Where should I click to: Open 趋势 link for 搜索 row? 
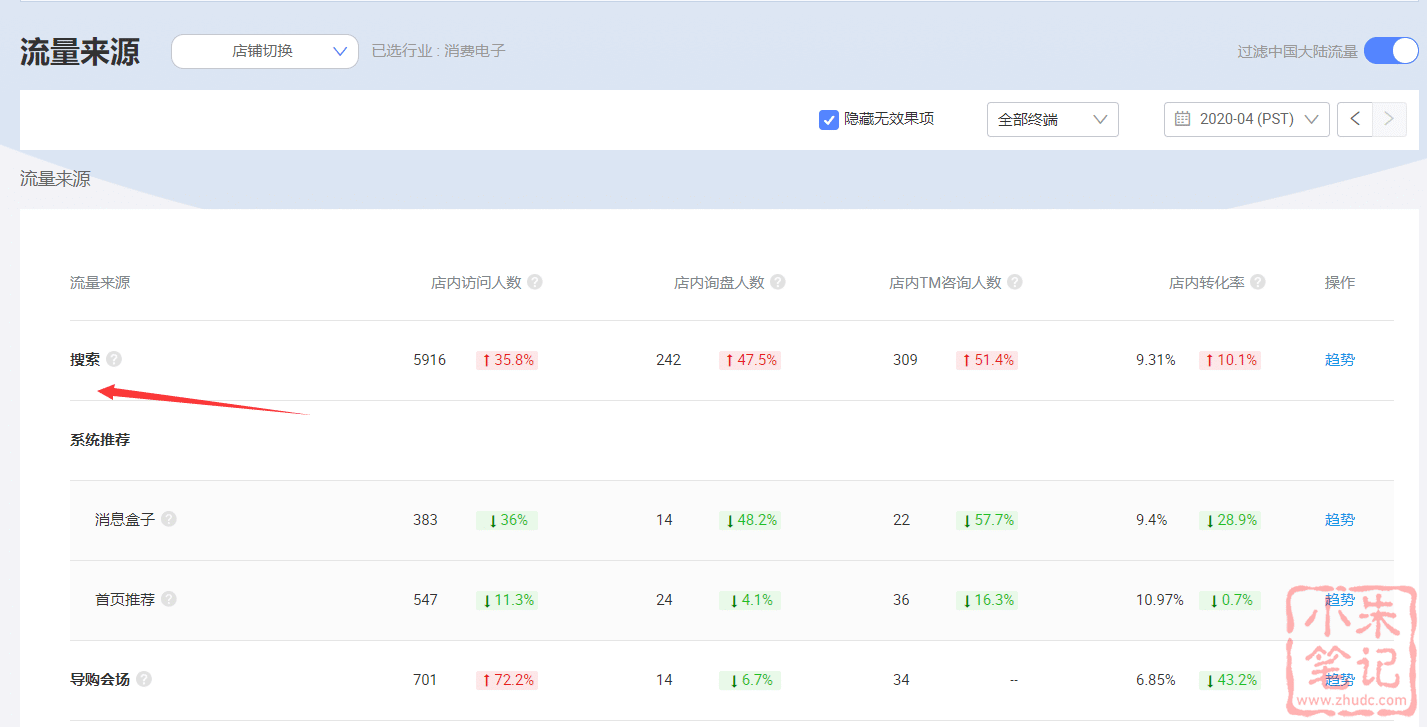point(1339,359)
